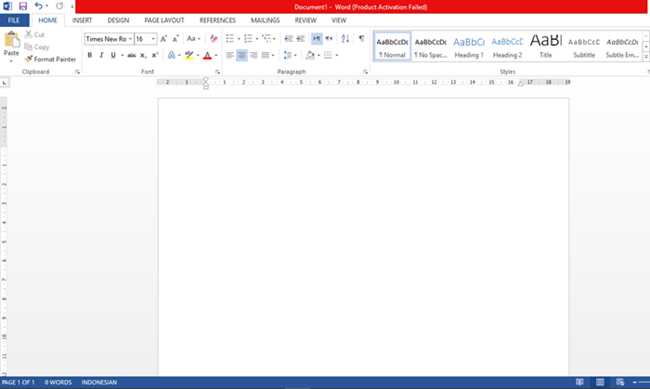
Task: Apply yellow text highlight color
Action: point(189,55)
